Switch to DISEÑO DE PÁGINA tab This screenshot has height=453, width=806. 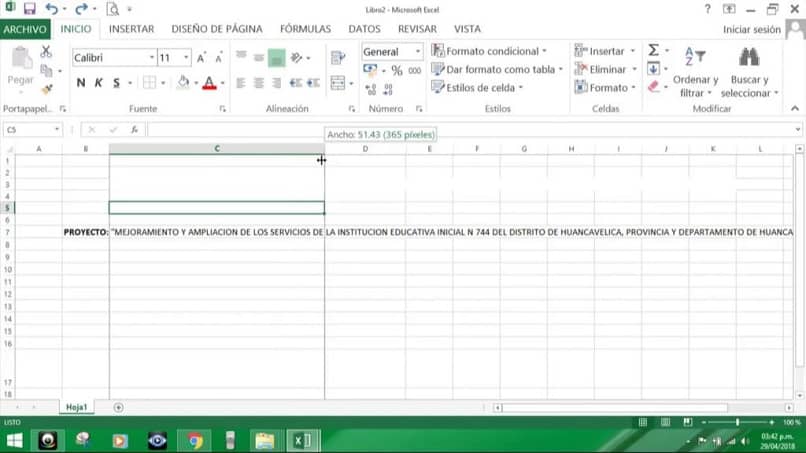coord(217,29)
